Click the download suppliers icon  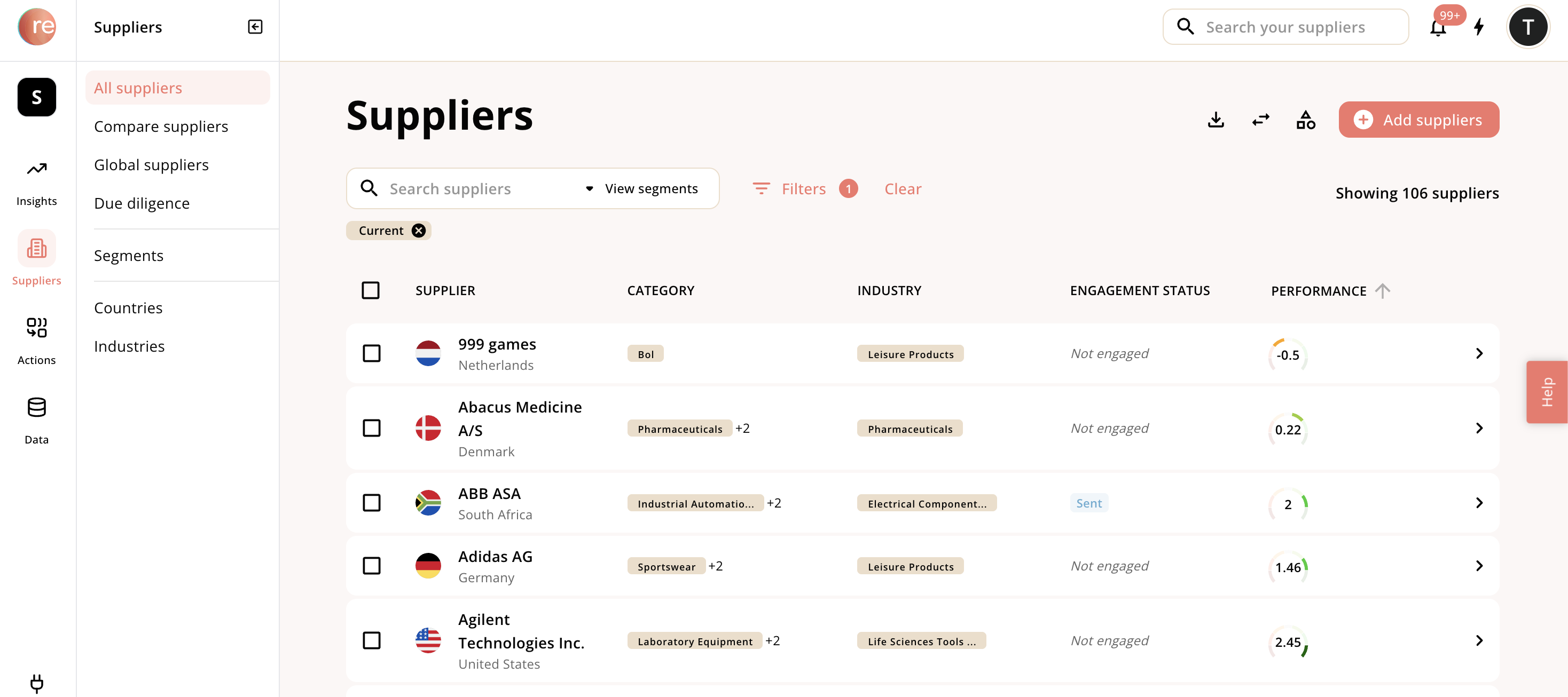tap(1216, 120)
